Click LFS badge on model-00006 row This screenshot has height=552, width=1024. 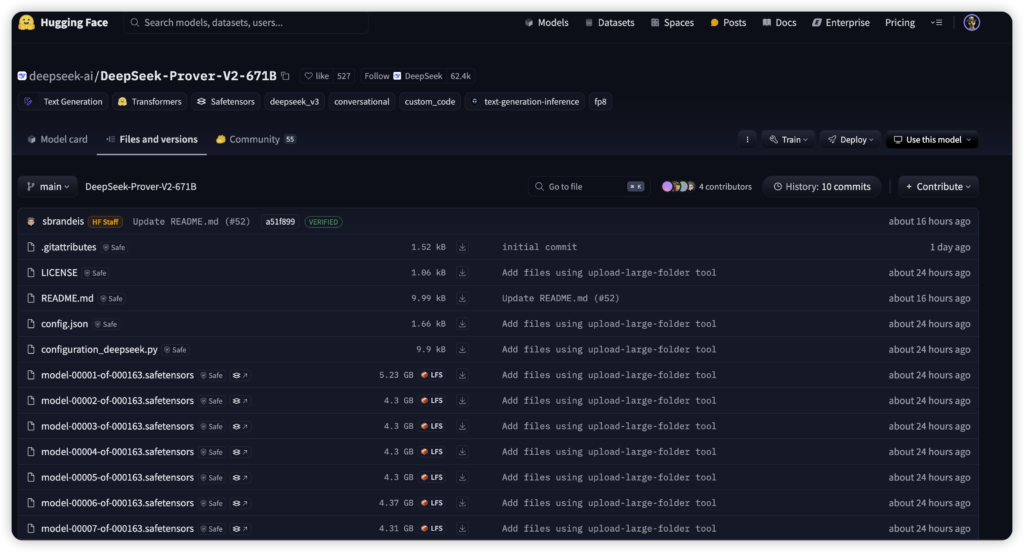(x=432, y=503)
